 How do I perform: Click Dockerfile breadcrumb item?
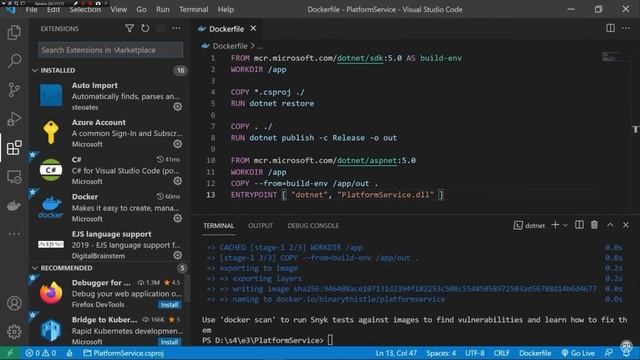point(230,46)
